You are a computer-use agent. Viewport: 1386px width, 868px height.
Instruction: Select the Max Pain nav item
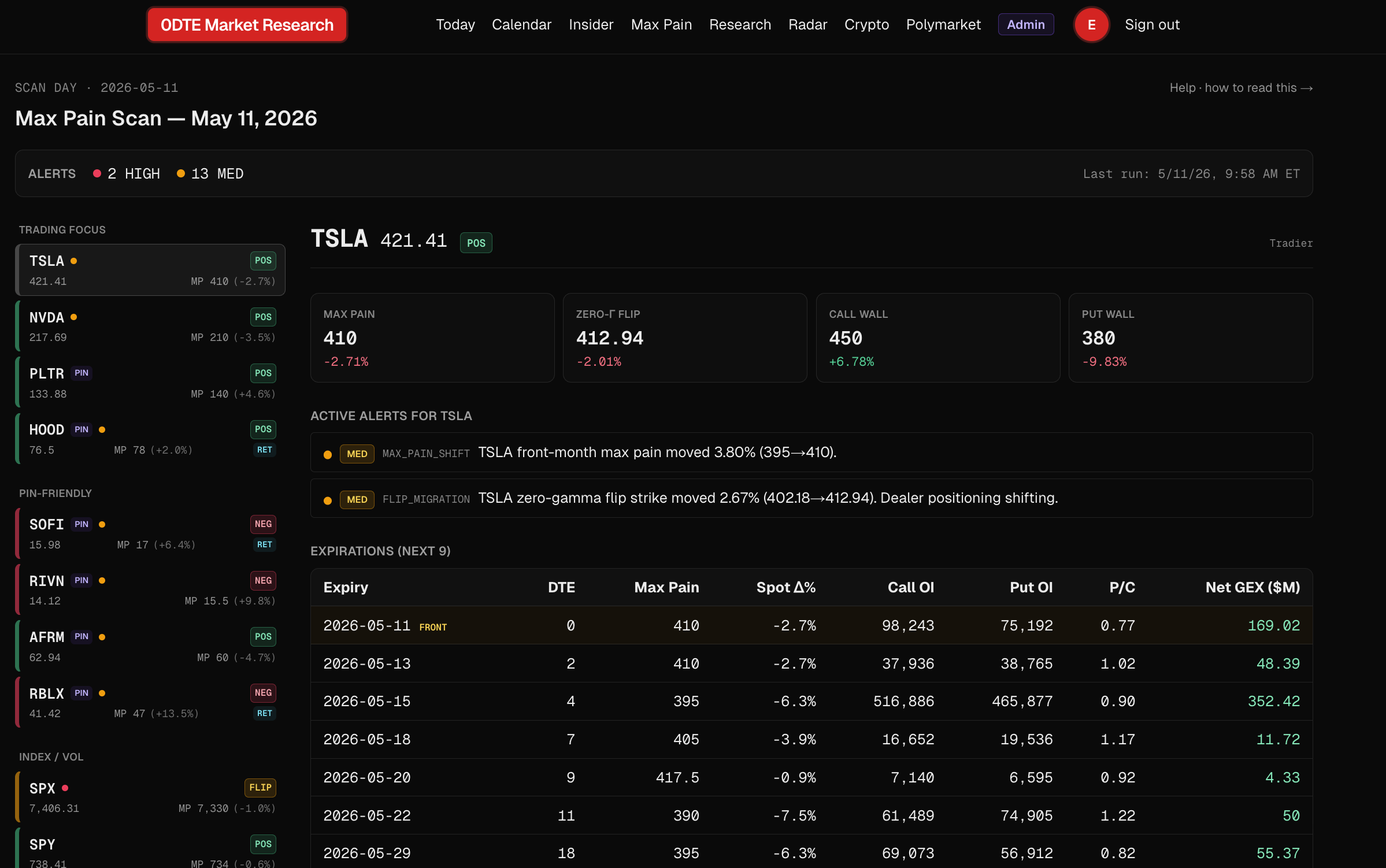pyautogui.click(x=661, y=25)
